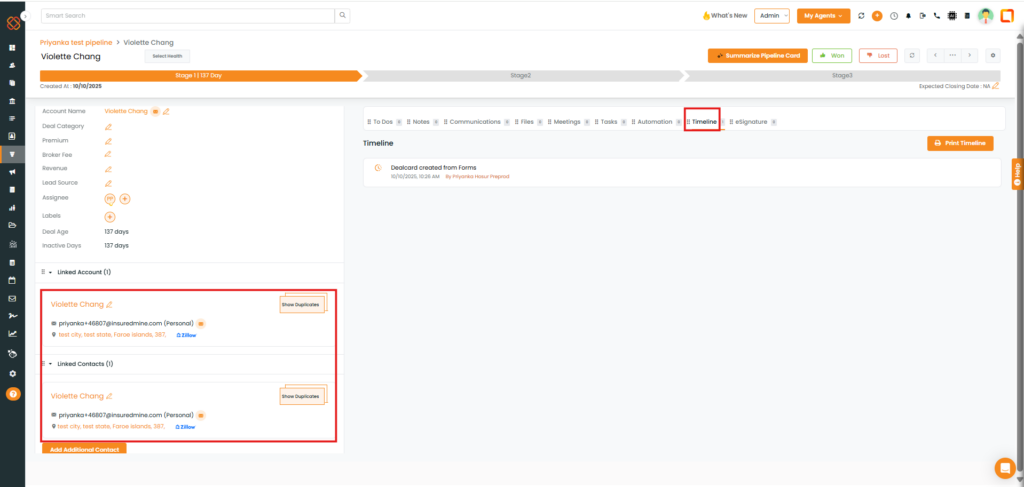
Task: Click the orange plus quick-add icon
Action: 877,16
